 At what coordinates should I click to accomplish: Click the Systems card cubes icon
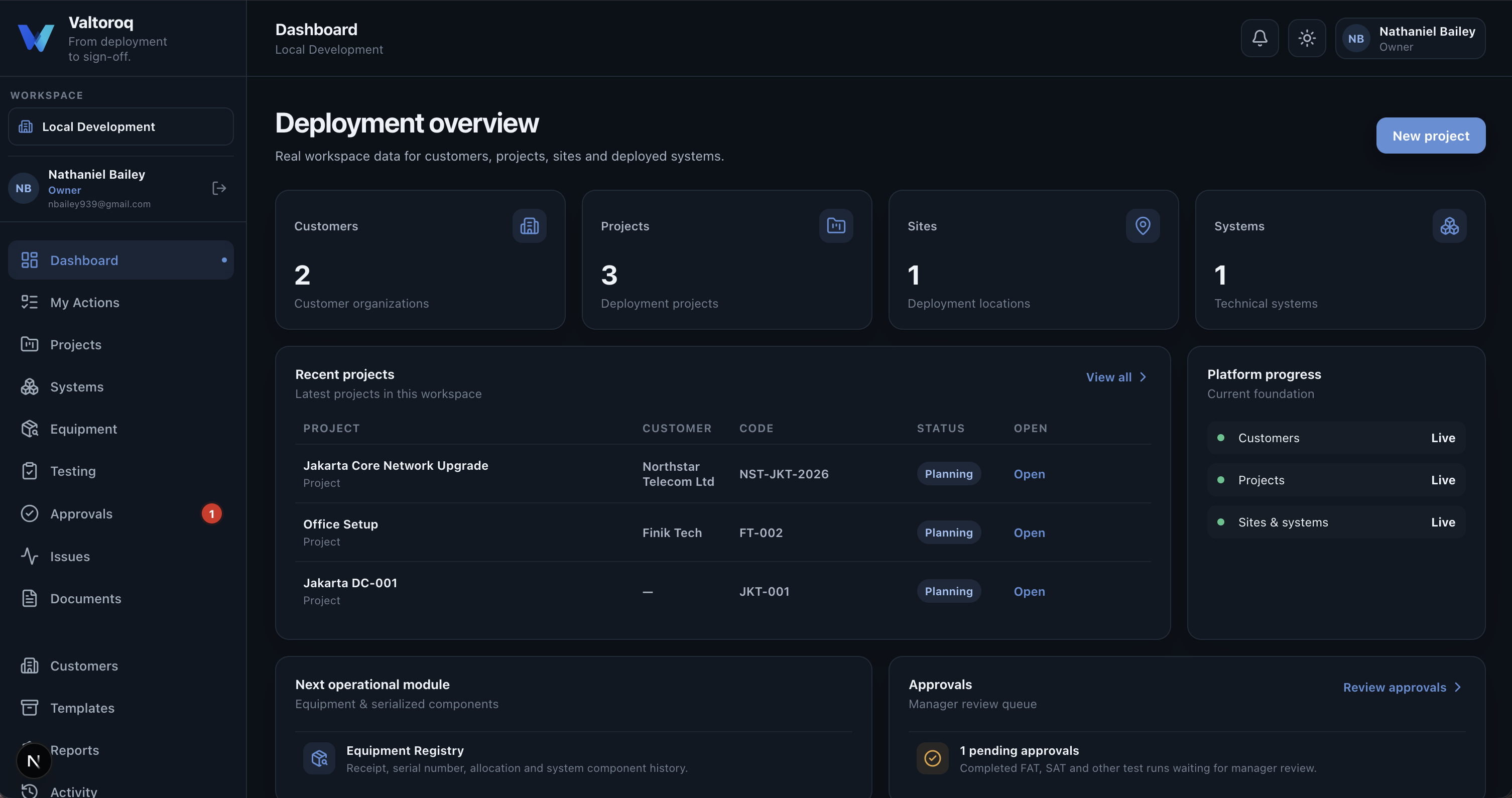pos(1449,226)
